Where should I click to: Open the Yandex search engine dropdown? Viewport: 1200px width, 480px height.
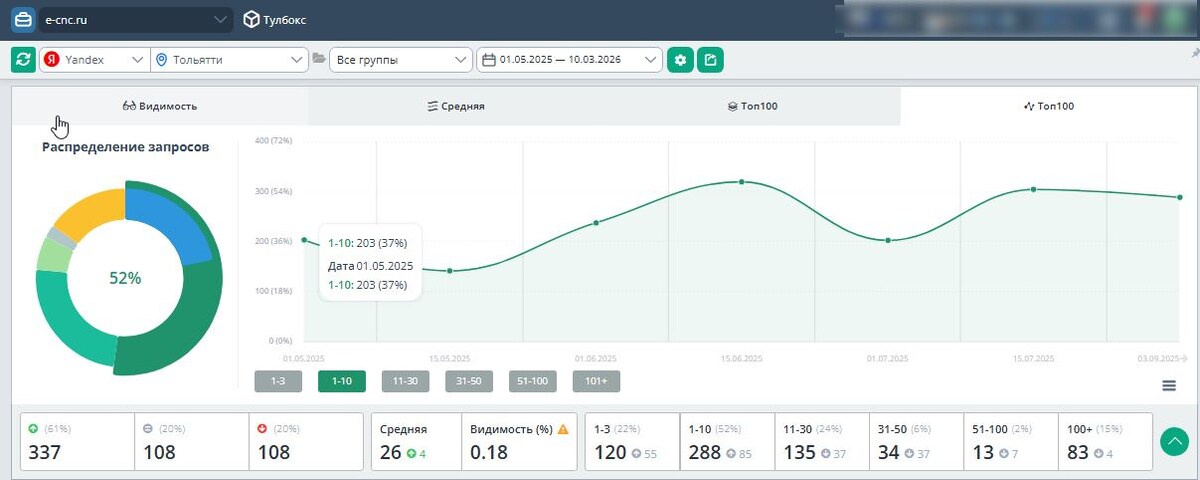(95, 60)
